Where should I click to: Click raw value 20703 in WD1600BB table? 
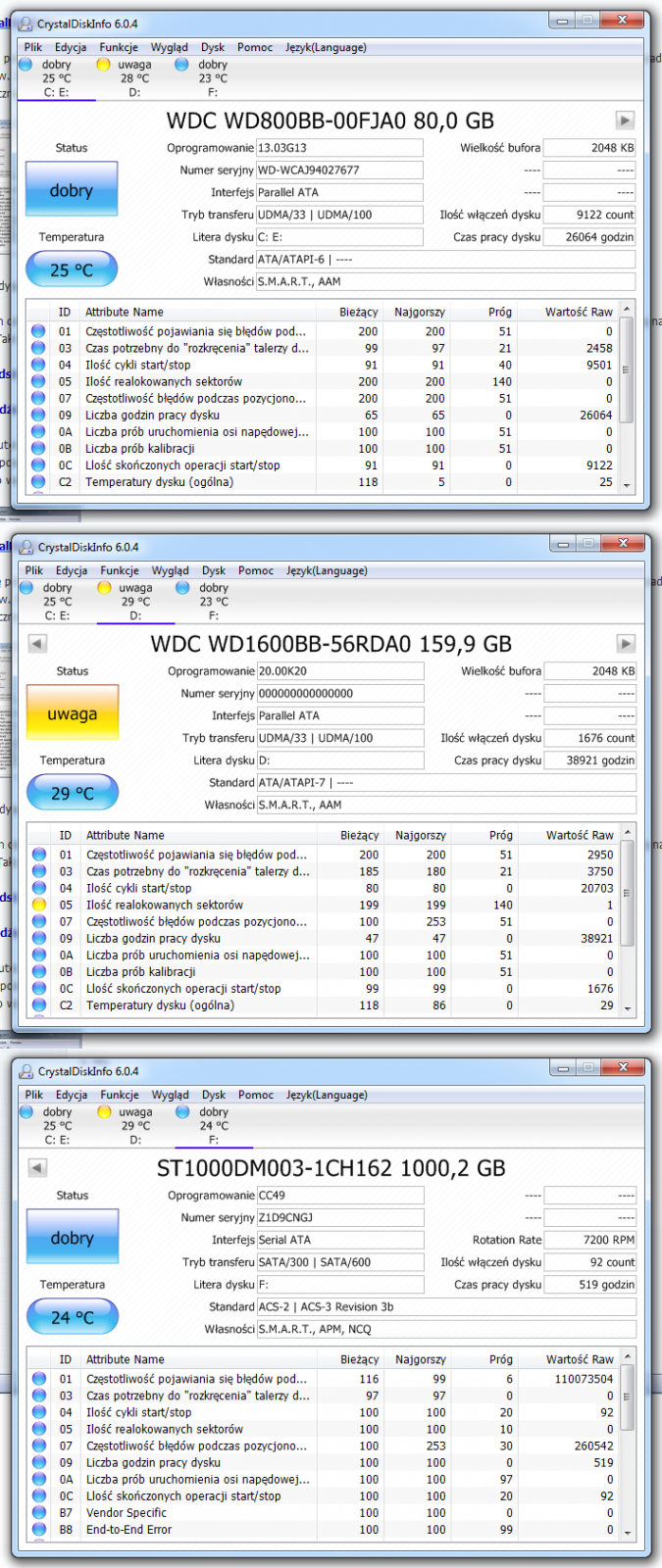(x=596, y=888)
